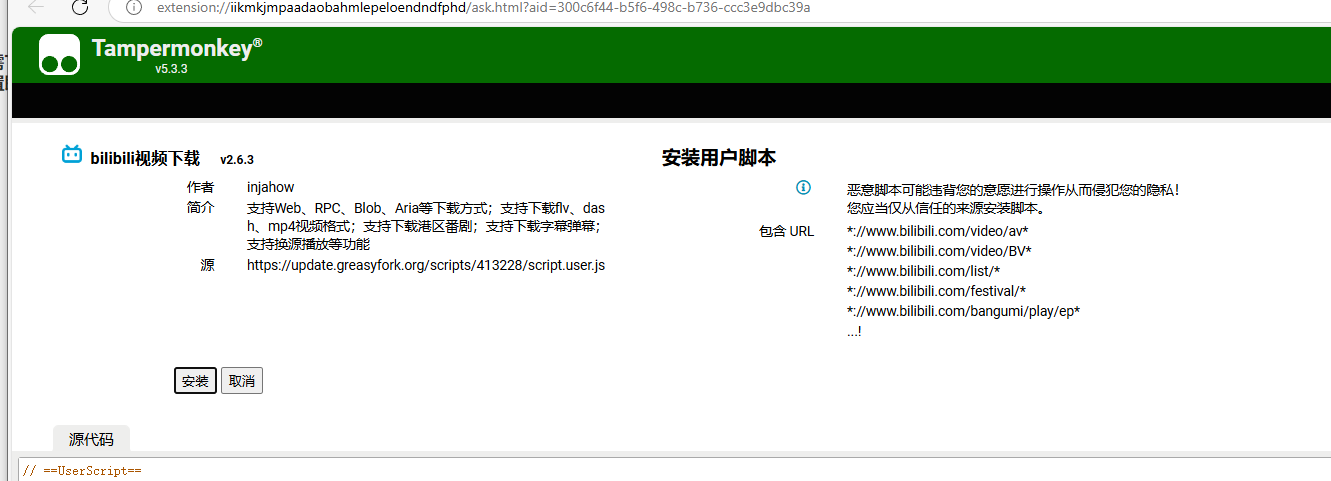This screenshot has height=481, width=1331.
Task: Click the *://www.bilibili.com/festival/* entry
Action: point(936,291)
